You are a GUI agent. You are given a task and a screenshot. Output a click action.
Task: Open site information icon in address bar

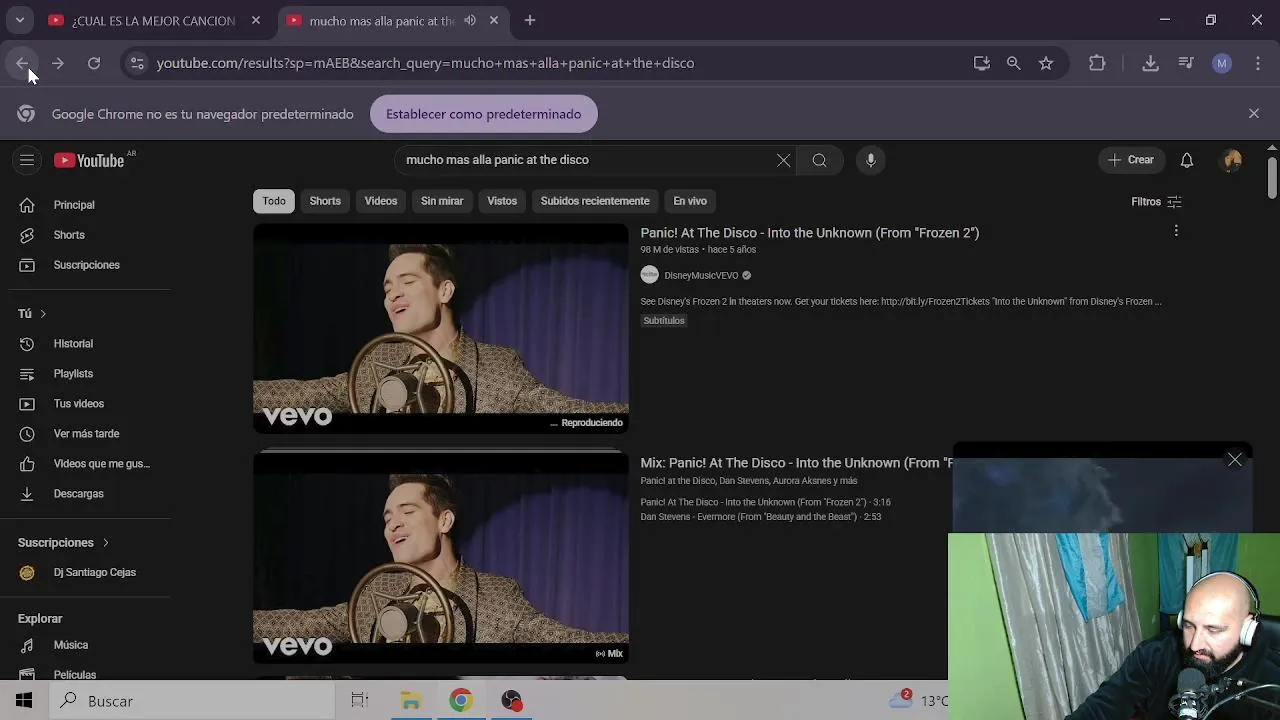coord(137,63)
